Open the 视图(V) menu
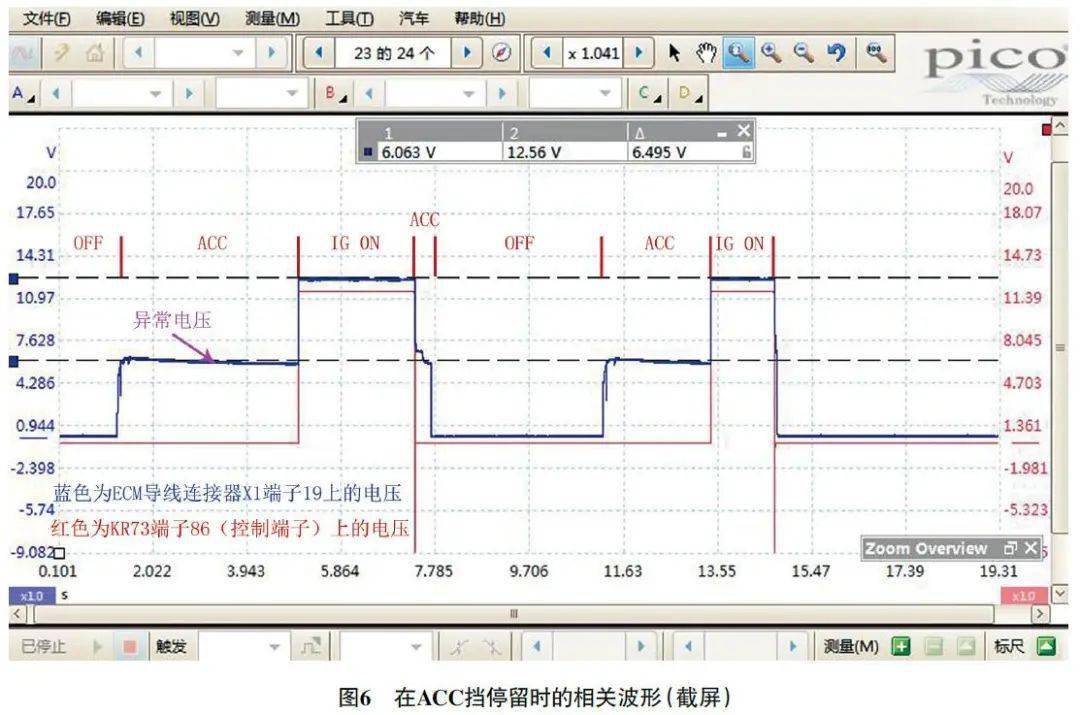 click(x=195, y=19)
